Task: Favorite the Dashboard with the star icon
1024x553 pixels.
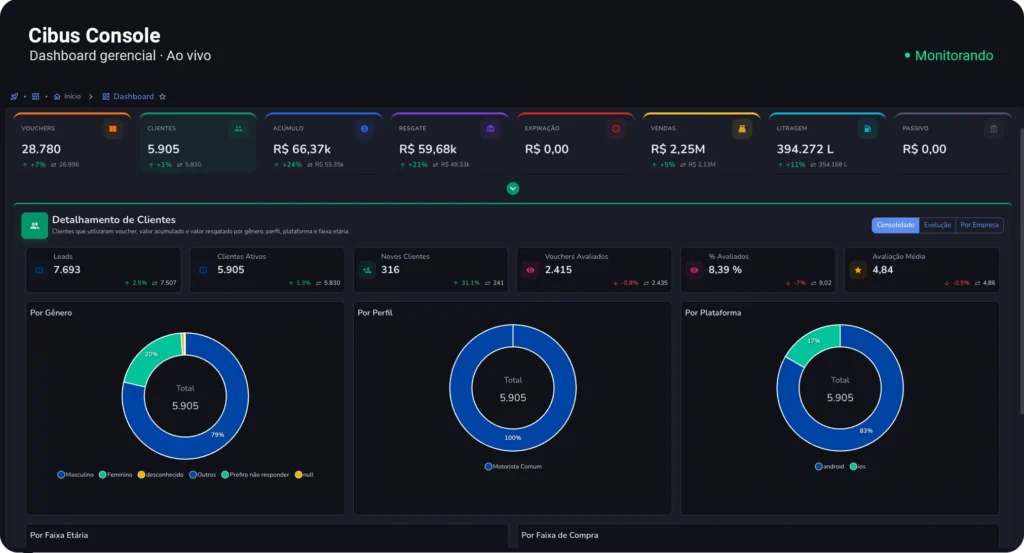Action: [162, 97]
